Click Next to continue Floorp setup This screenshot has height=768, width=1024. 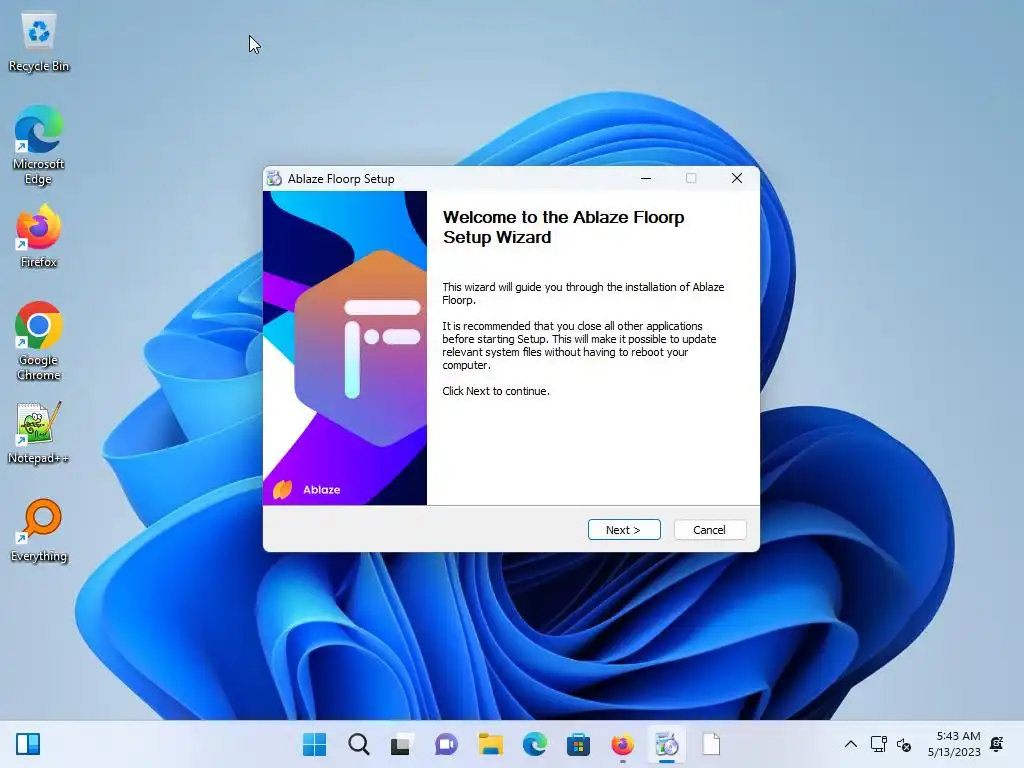point(624,530)
